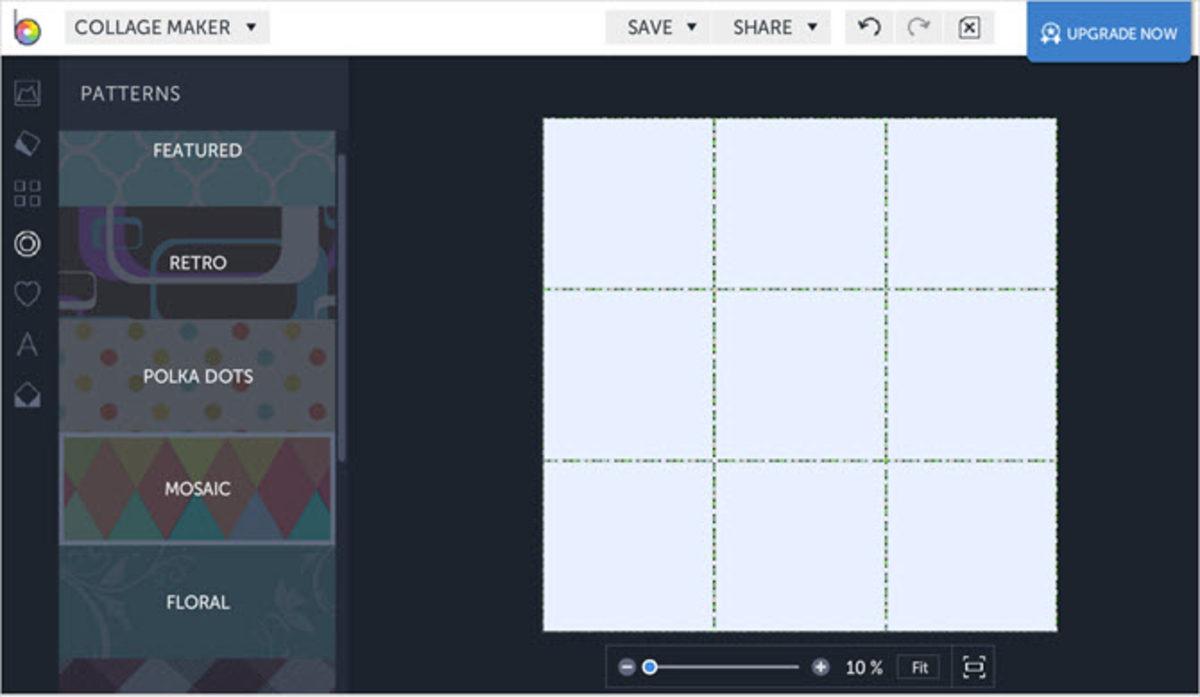Choose the Polka Dots pattern category

(197, 377)
